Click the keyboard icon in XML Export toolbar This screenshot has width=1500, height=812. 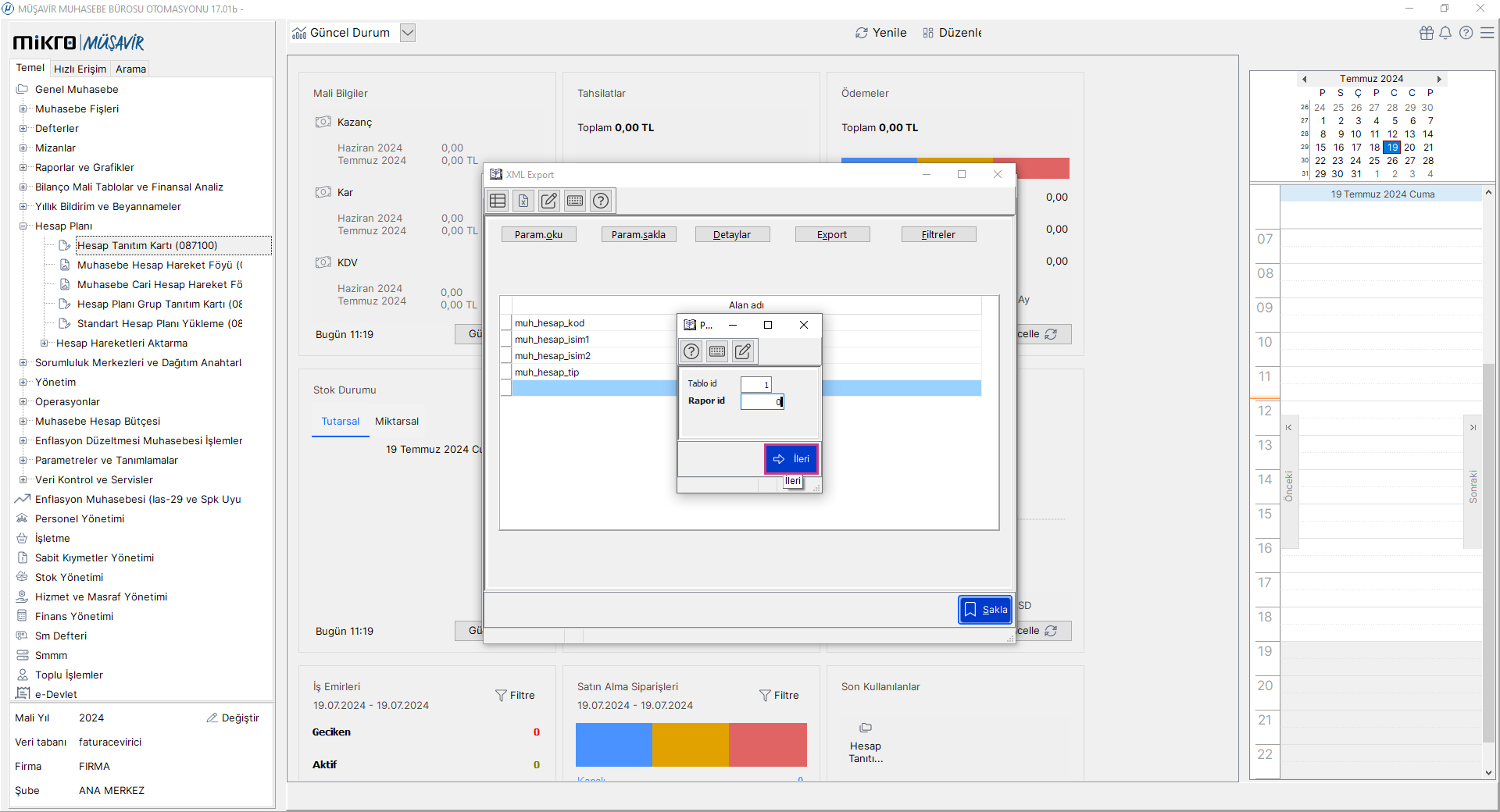[x=575, y=201]
